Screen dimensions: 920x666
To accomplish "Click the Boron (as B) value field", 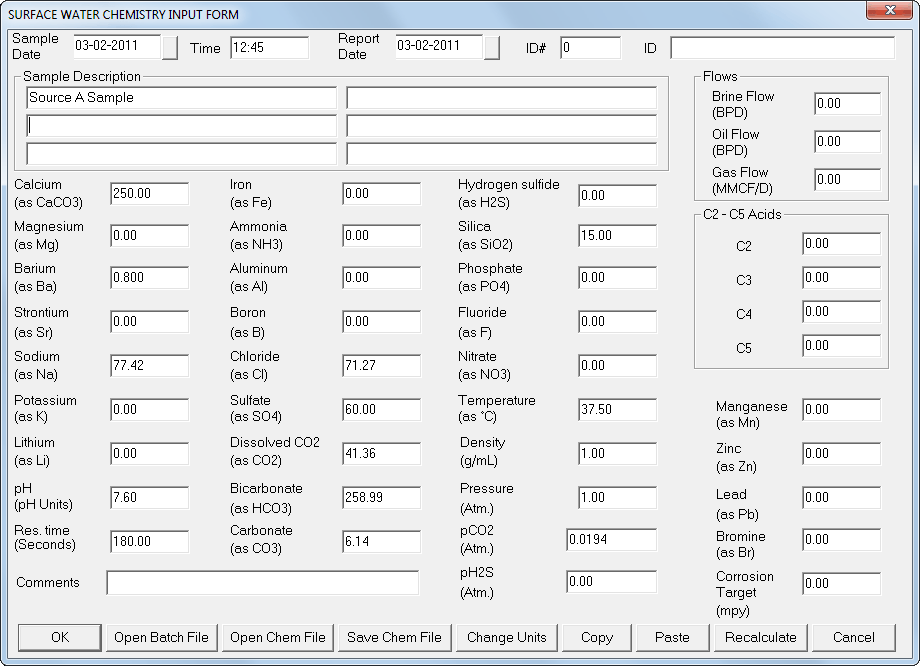I will 381,322.
